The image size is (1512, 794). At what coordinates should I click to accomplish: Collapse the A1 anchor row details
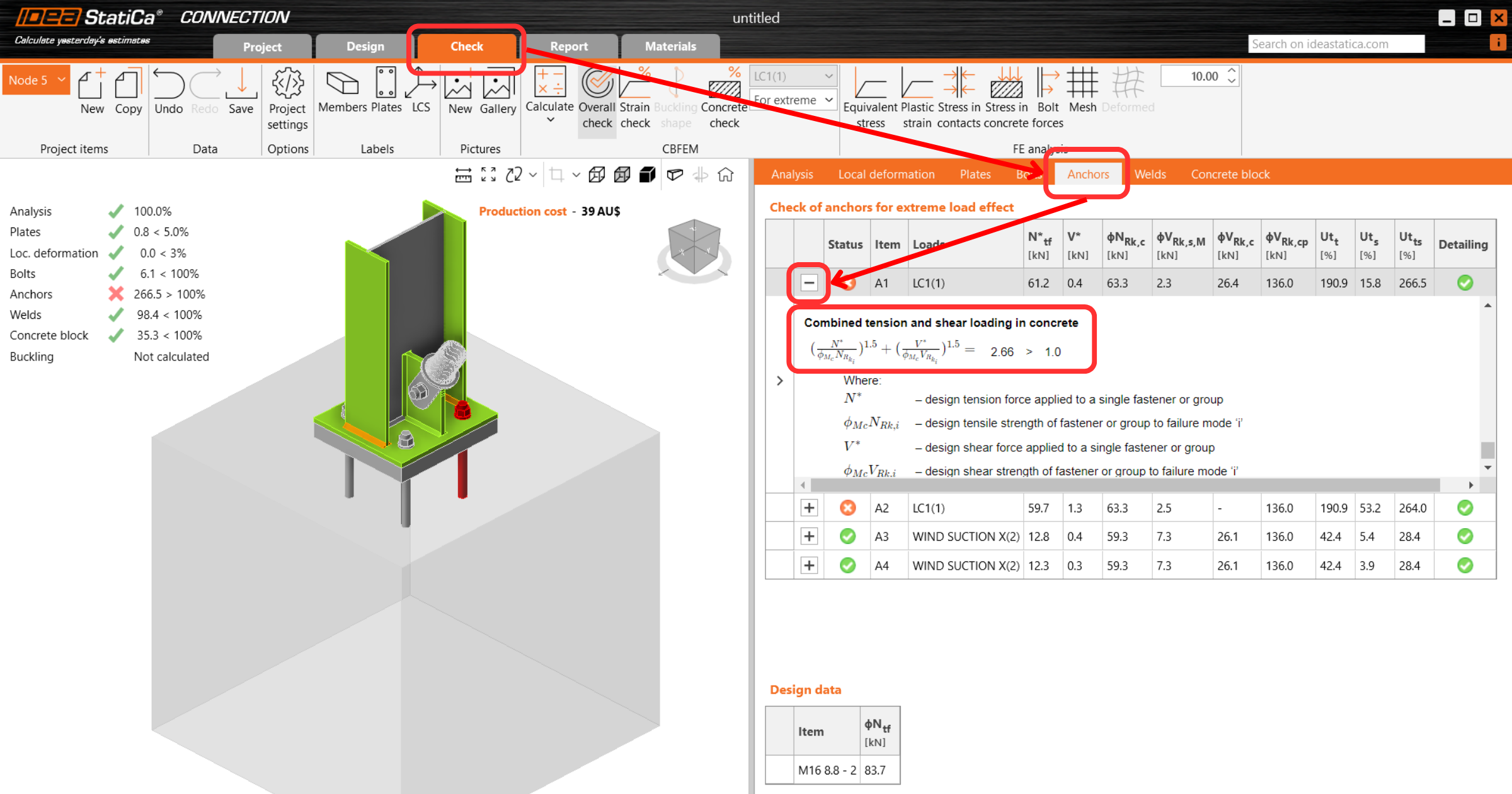[809, 283]
